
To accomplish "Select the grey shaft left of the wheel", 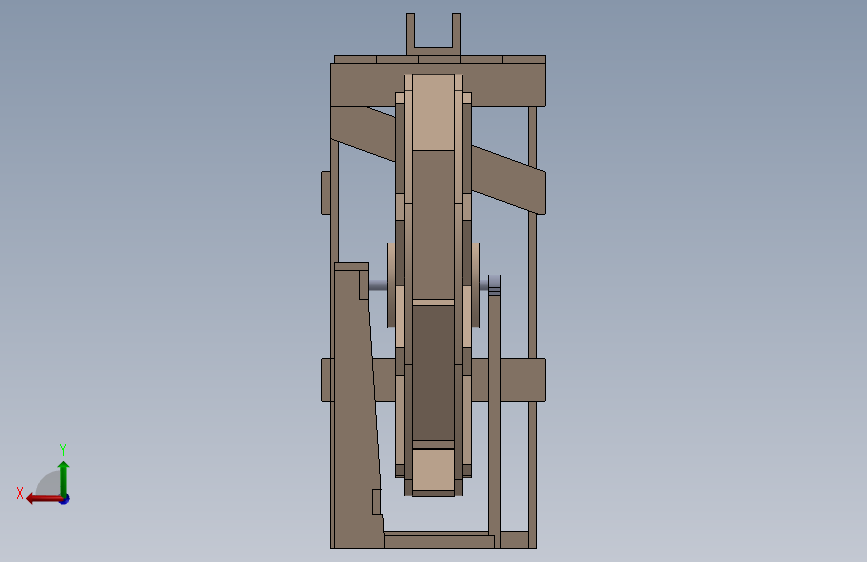I will [x=378, y=285].
